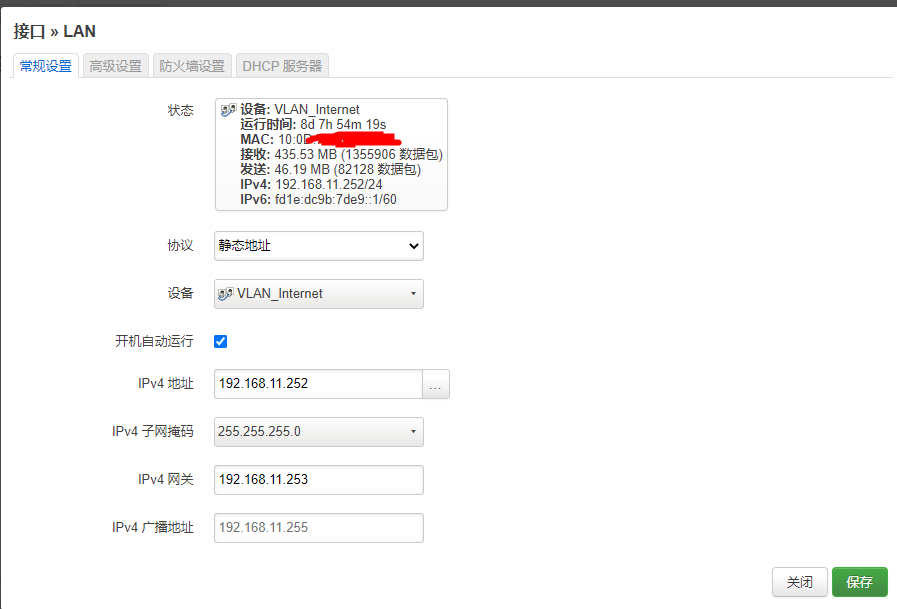
Task: Switch to the 高级设置 tab
Action: coord(116,66)
